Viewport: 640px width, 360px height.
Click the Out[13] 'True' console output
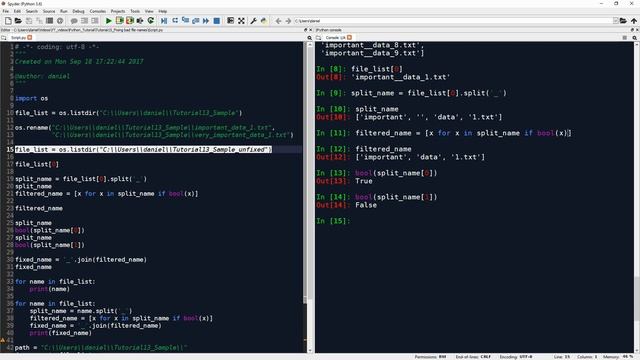[x=364, y=181]
